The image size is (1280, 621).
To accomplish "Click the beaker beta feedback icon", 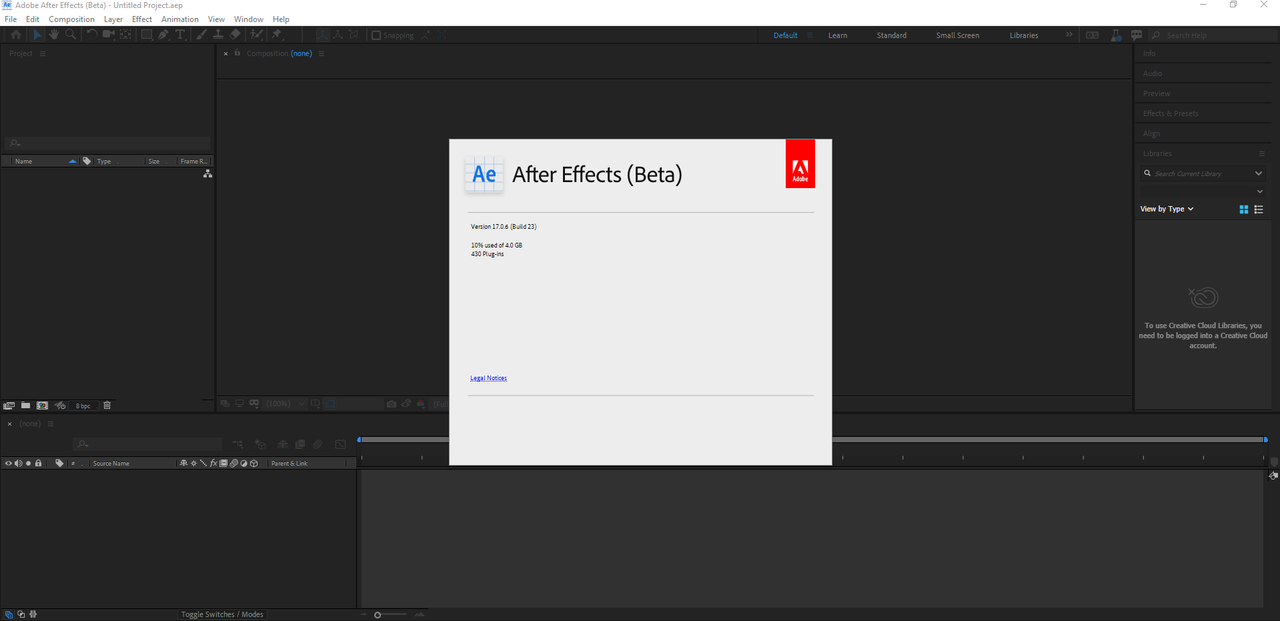I will pyautogui.click(x=1116, y=36).
